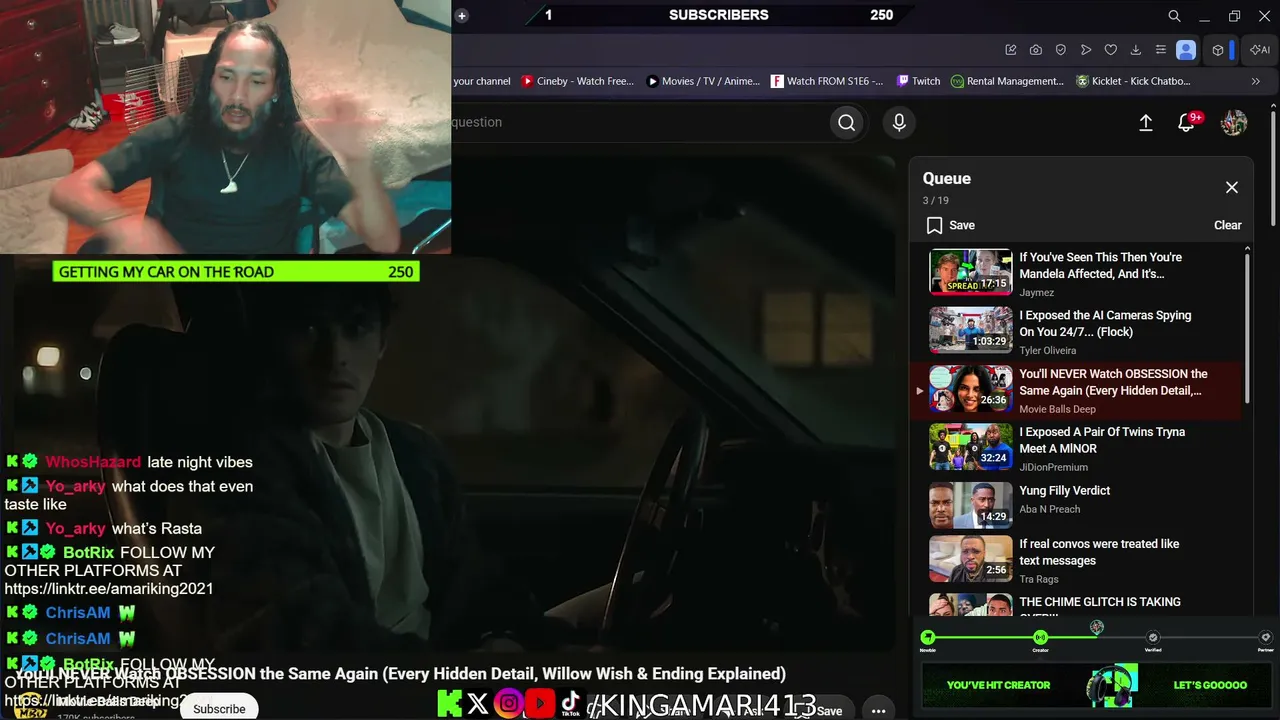Click the title 'I Exposed A Pair Of Twins'
Screen dimensions: 1280x720
(x=1102, y=440)
